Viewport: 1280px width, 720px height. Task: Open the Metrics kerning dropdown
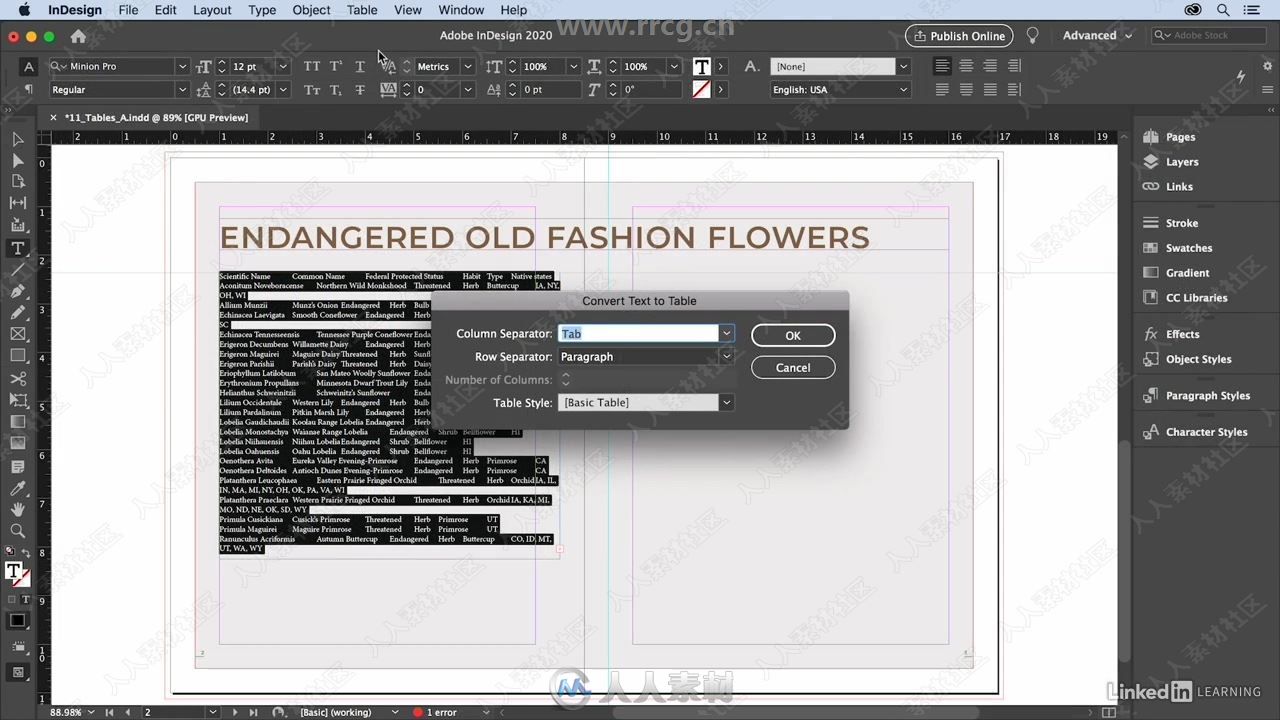tap(467, 66)
